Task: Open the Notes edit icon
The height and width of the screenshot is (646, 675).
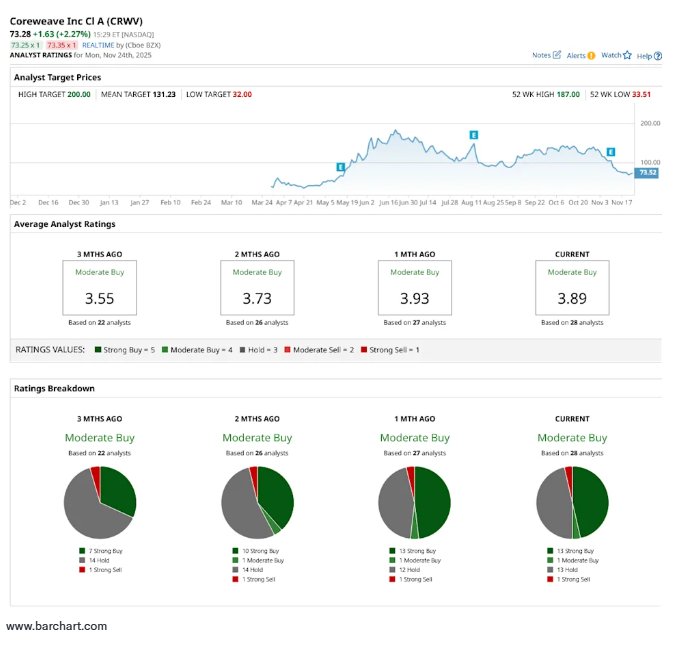Action: click(557, 55)
